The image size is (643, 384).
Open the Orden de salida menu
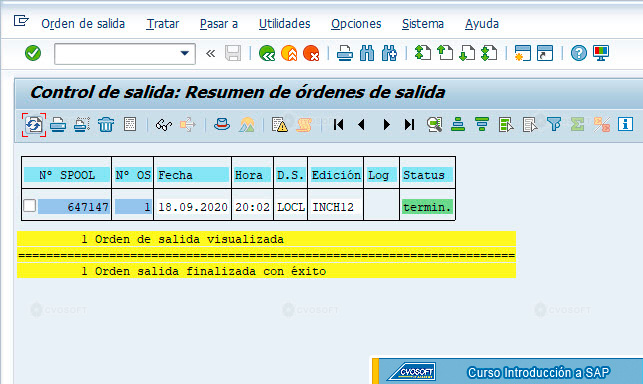click(x=83, y=24)
